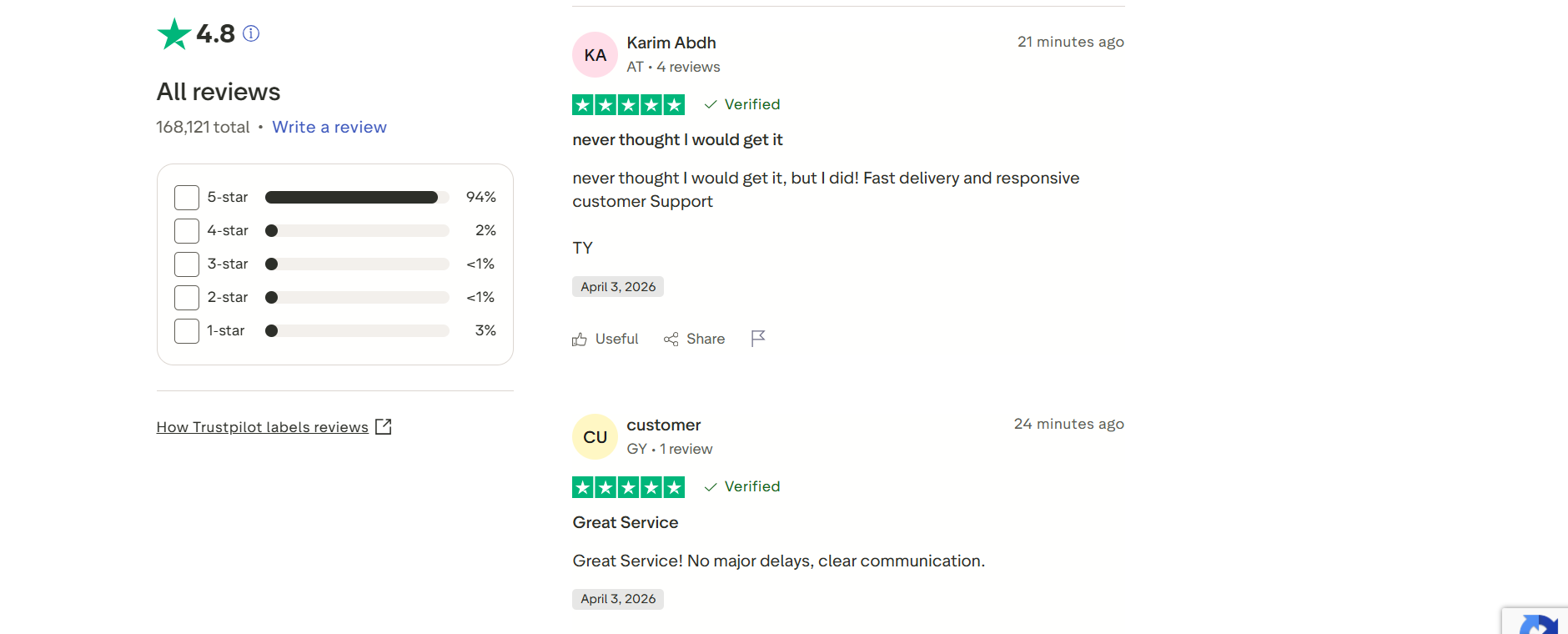This screenshot has height=634, width=1568.
Task: Click the thumbs-up Useful icon on Karim's review
Action: (580, 340)
